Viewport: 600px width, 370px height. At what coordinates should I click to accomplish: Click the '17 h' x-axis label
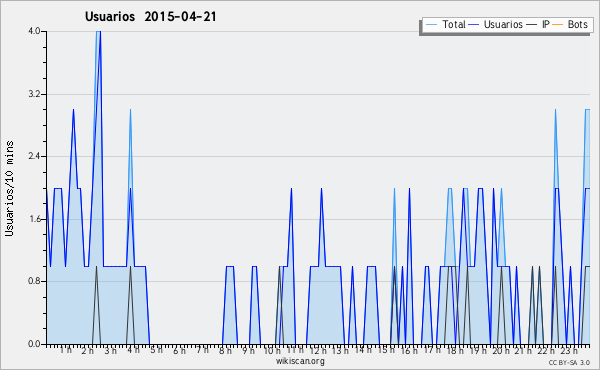coord(432,350)
